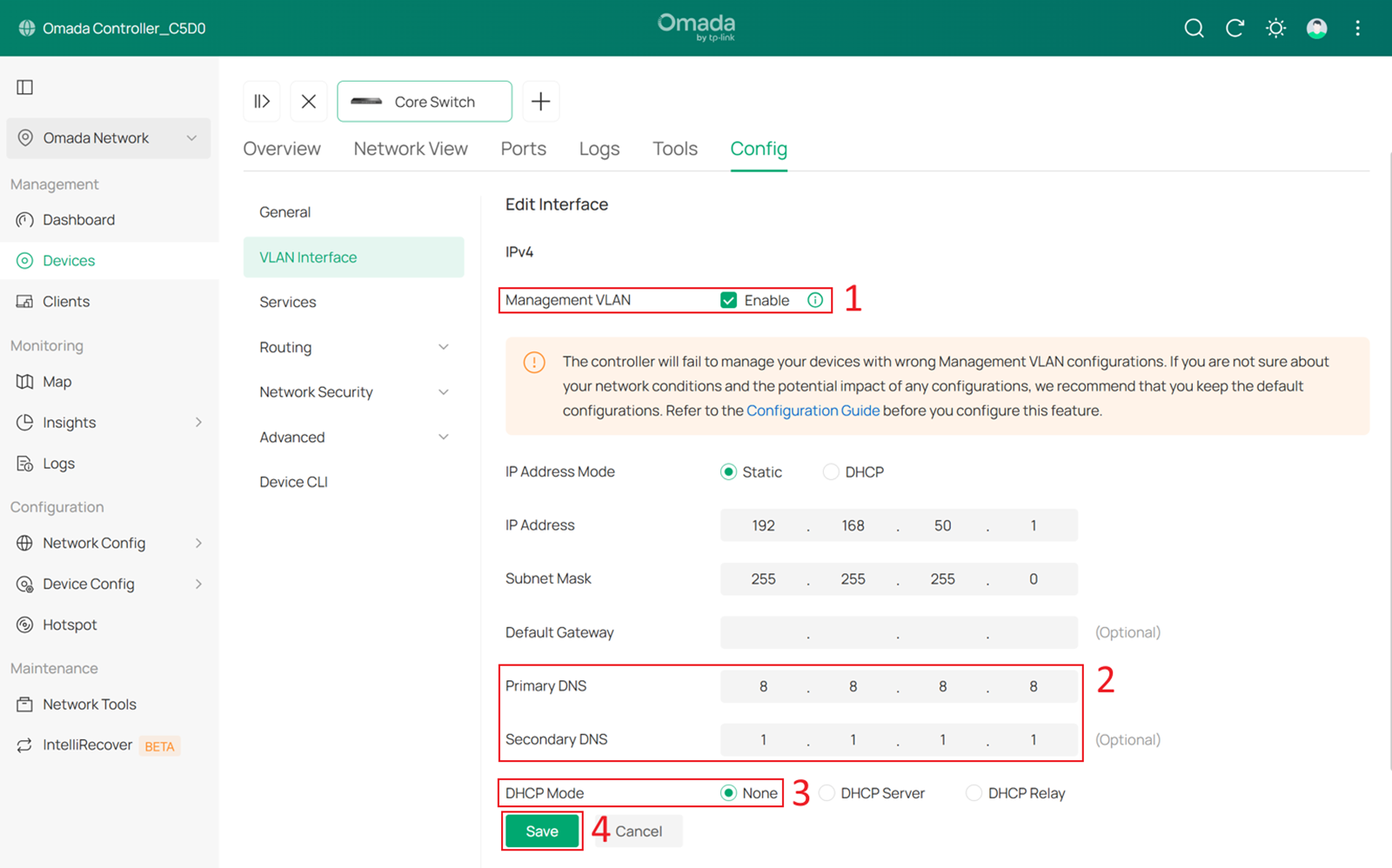Click the search icon in the header
This screenshot has width=1392, height=868.
point(1193,28)
